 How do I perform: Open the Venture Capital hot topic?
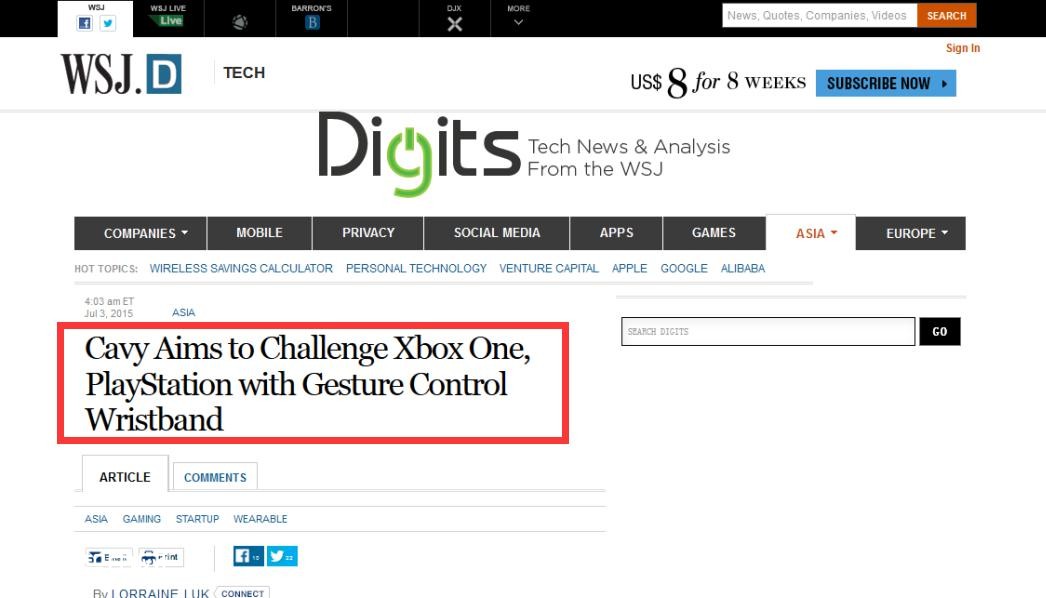coord(549,268)
